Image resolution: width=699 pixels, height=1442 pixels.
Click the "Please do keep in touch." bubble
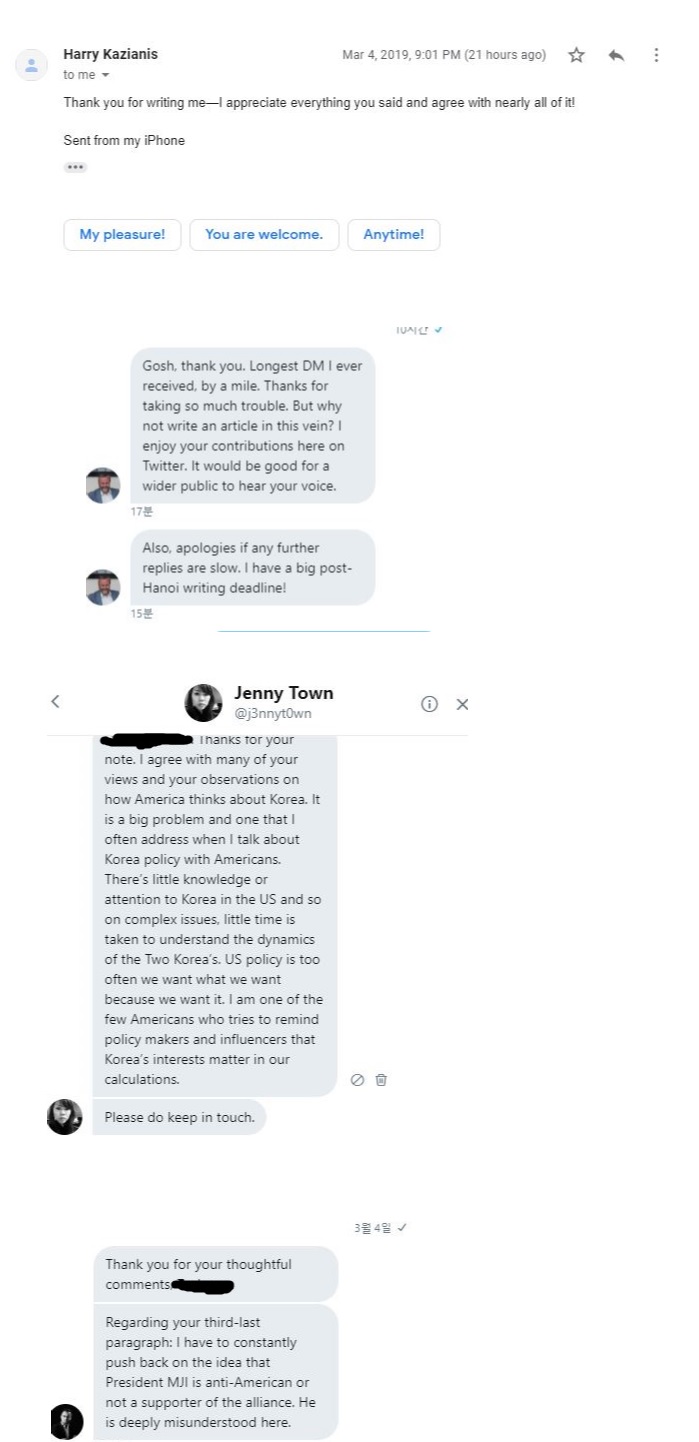click(x=179, y=1117)
